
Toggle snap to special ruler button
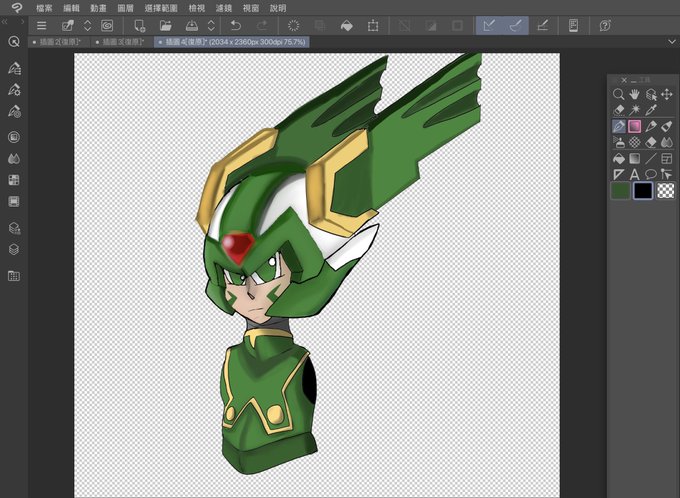[517, 25]
